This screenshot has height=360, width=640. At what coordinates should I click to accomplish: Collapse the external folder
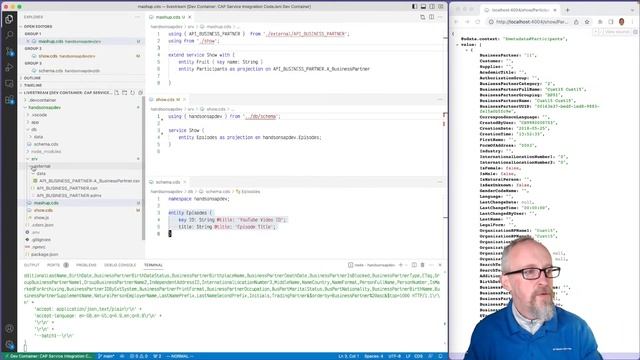click(41, 166)
